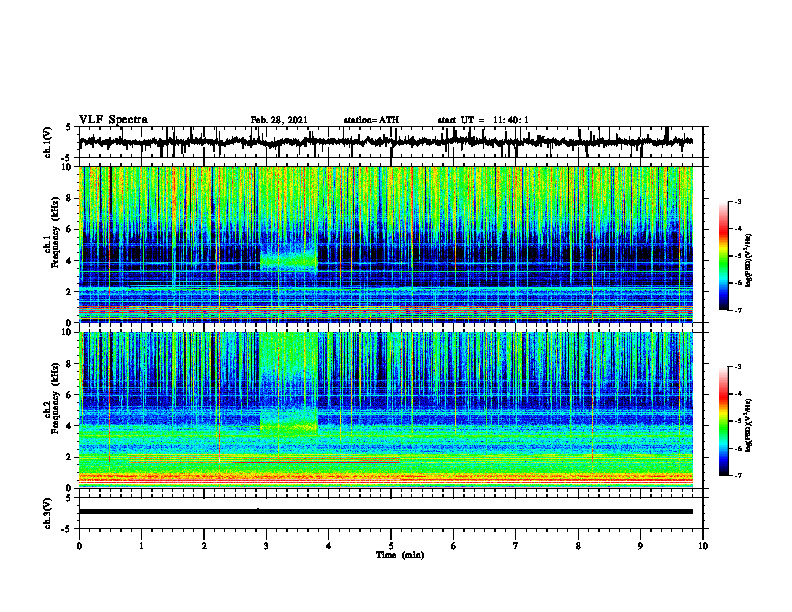Click the 2 kHz tick label of the ch.2 spectrogram

click(x=70, y=457)
